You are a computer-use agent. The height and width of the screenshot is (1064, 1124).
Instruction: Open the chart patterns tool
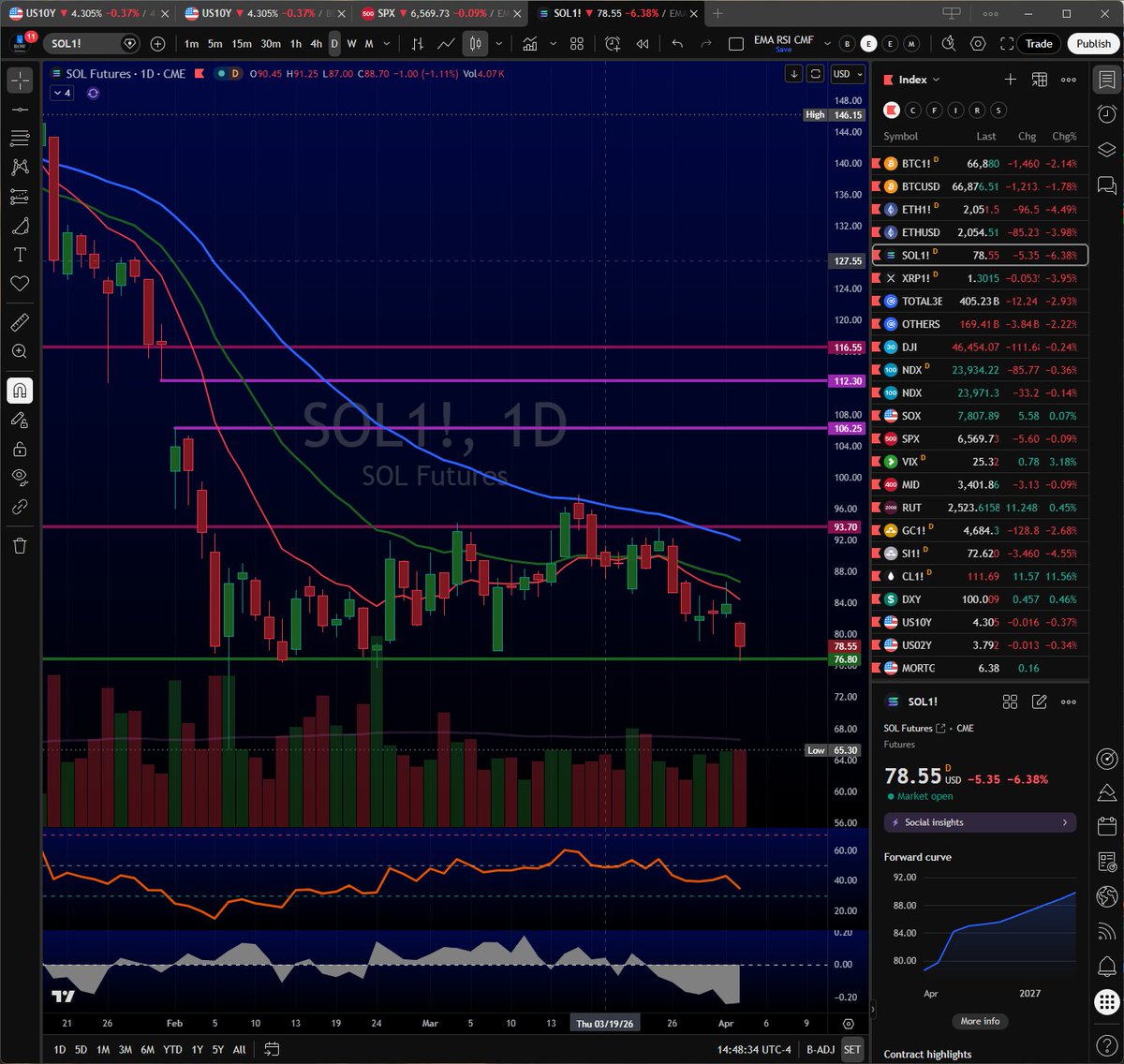(20, 168)
